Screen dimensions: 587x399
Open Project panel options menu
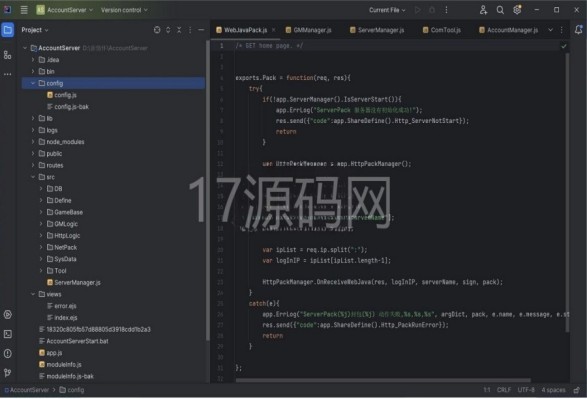coord(190,30)
